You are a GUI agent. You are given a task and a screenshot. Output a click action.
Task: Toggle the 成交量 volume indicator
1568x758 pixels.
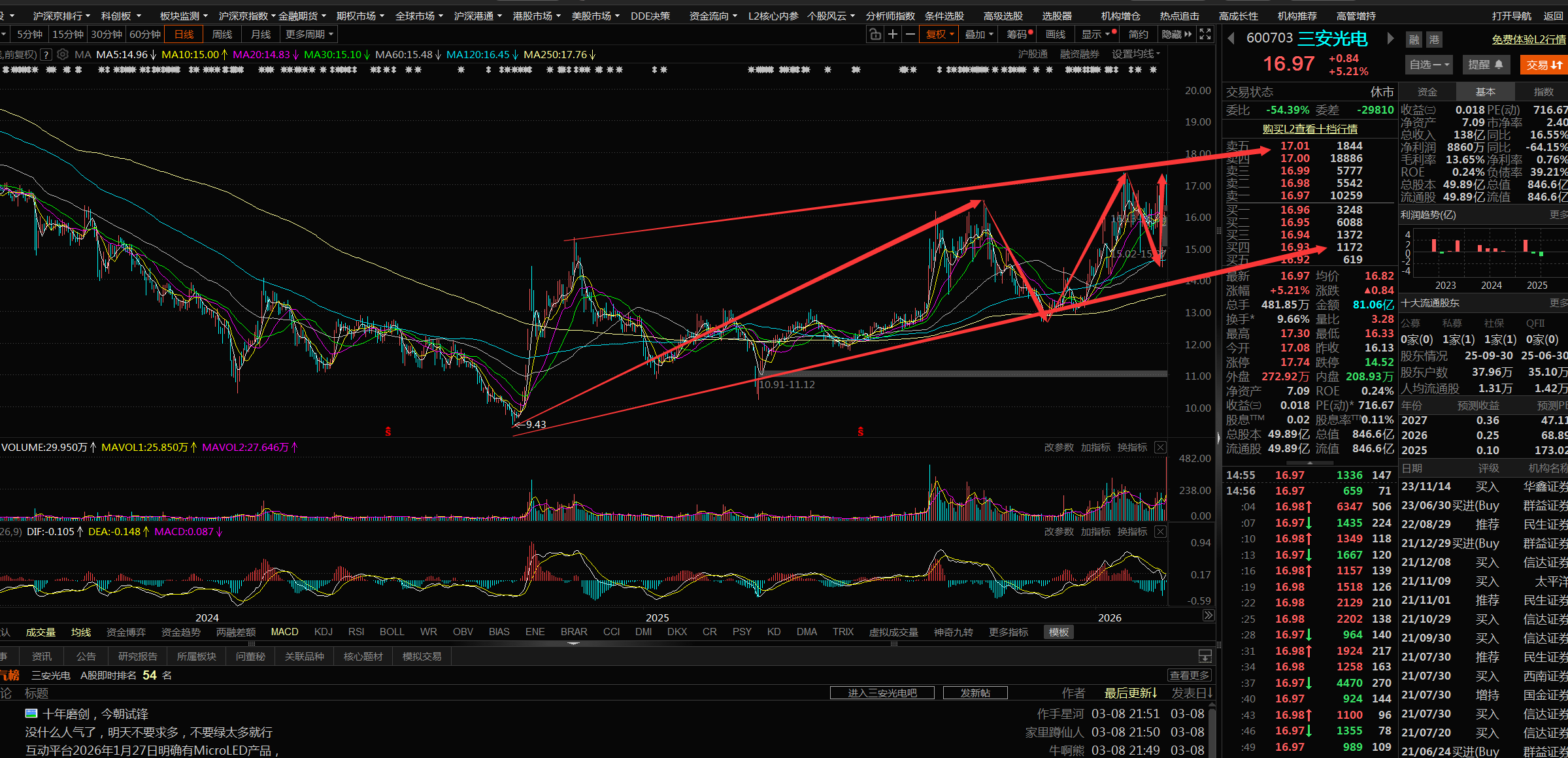[41, 633]
